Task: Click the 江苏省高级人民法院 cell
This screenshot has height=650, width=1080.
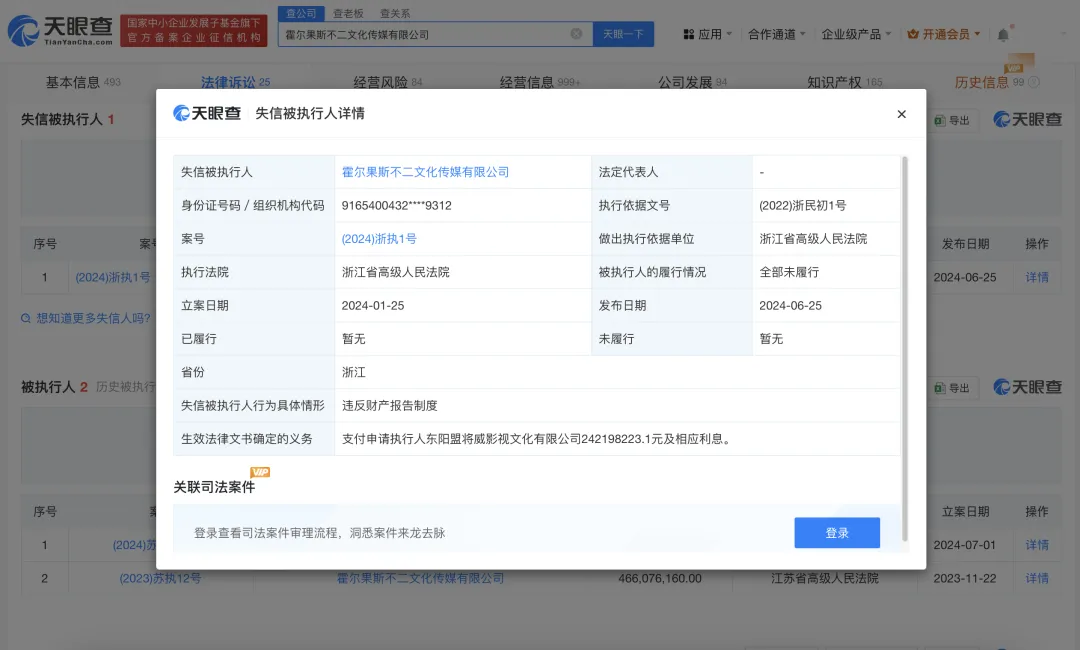Action: point(824,578)
